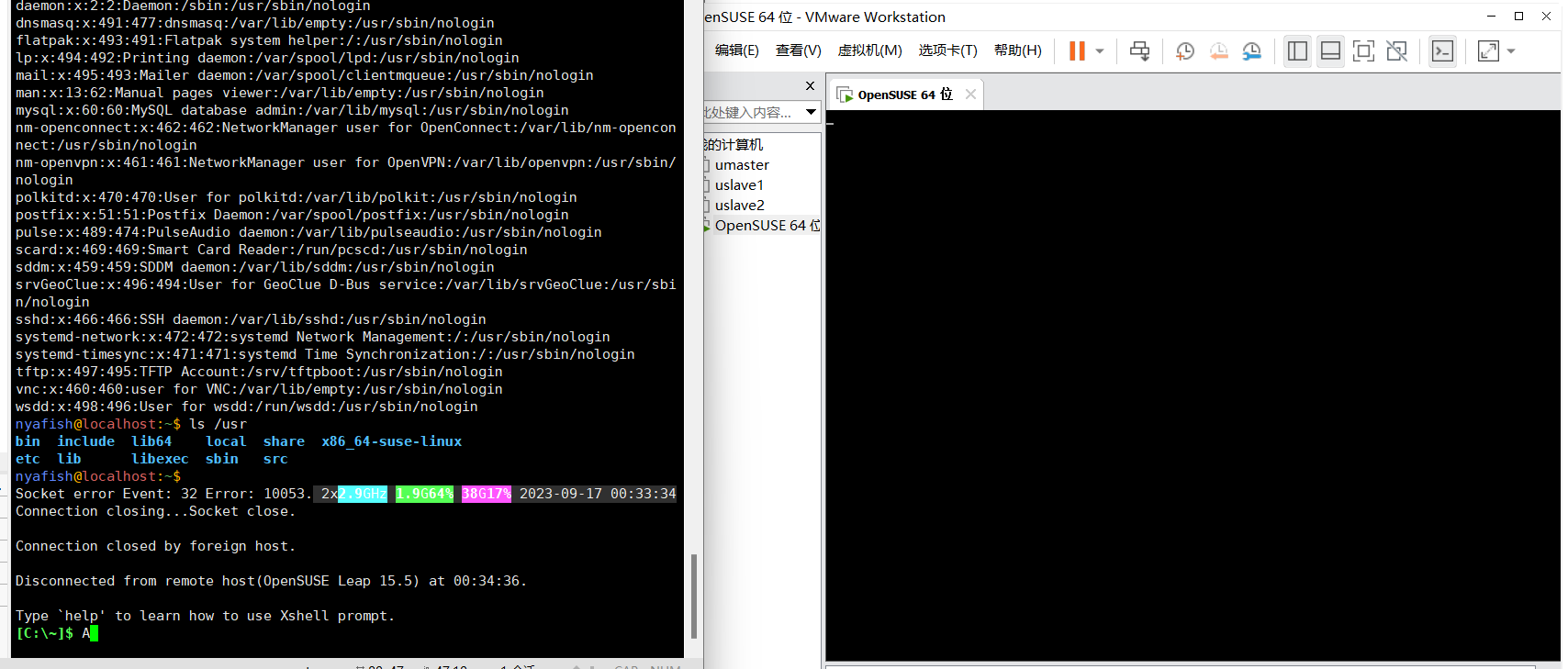Revert VM to previous snapshot
1568x669 pixels.
click(1218, 51)
